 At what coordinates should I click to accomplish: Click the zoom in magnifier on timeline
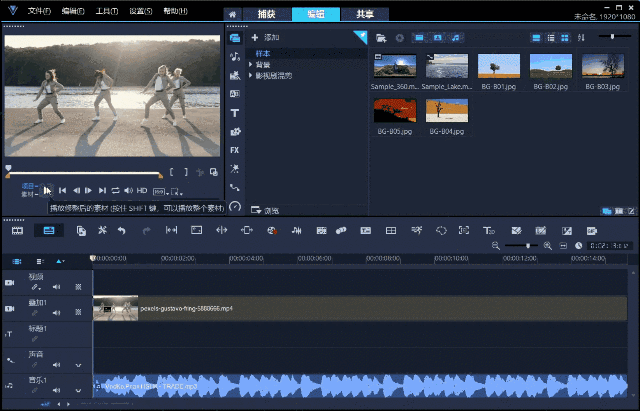point(548,246)
